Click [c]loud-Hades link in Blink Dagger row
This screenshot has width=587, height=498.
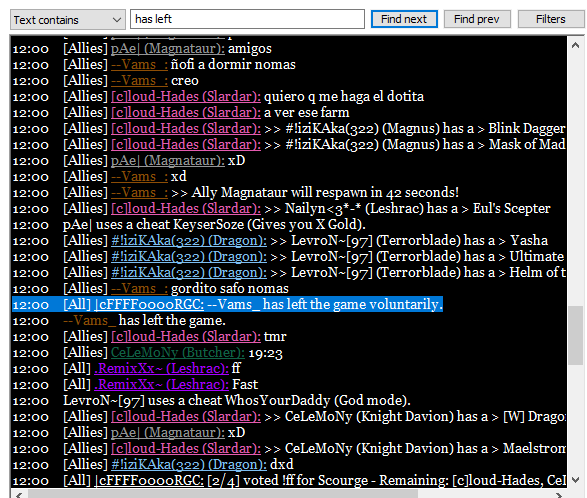(x=186, y=129)
